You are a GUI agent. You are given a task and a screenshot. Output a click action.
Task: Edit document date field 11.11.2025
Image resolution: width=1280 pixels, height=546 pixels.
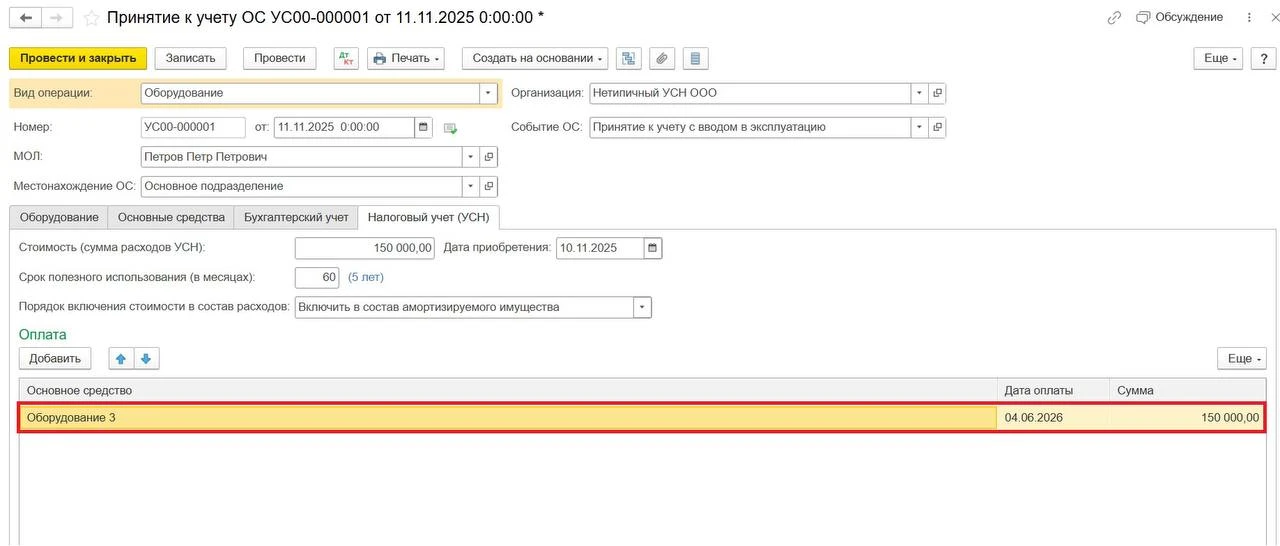point(344,127)
